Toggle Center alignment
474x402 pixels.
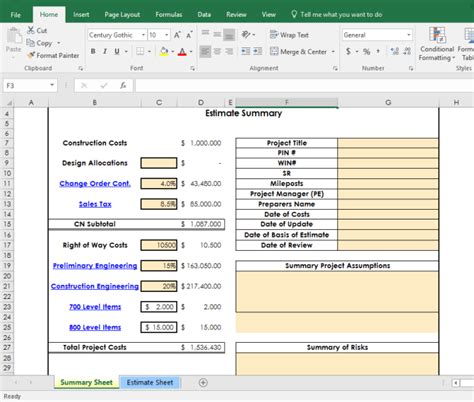point(217,51)
